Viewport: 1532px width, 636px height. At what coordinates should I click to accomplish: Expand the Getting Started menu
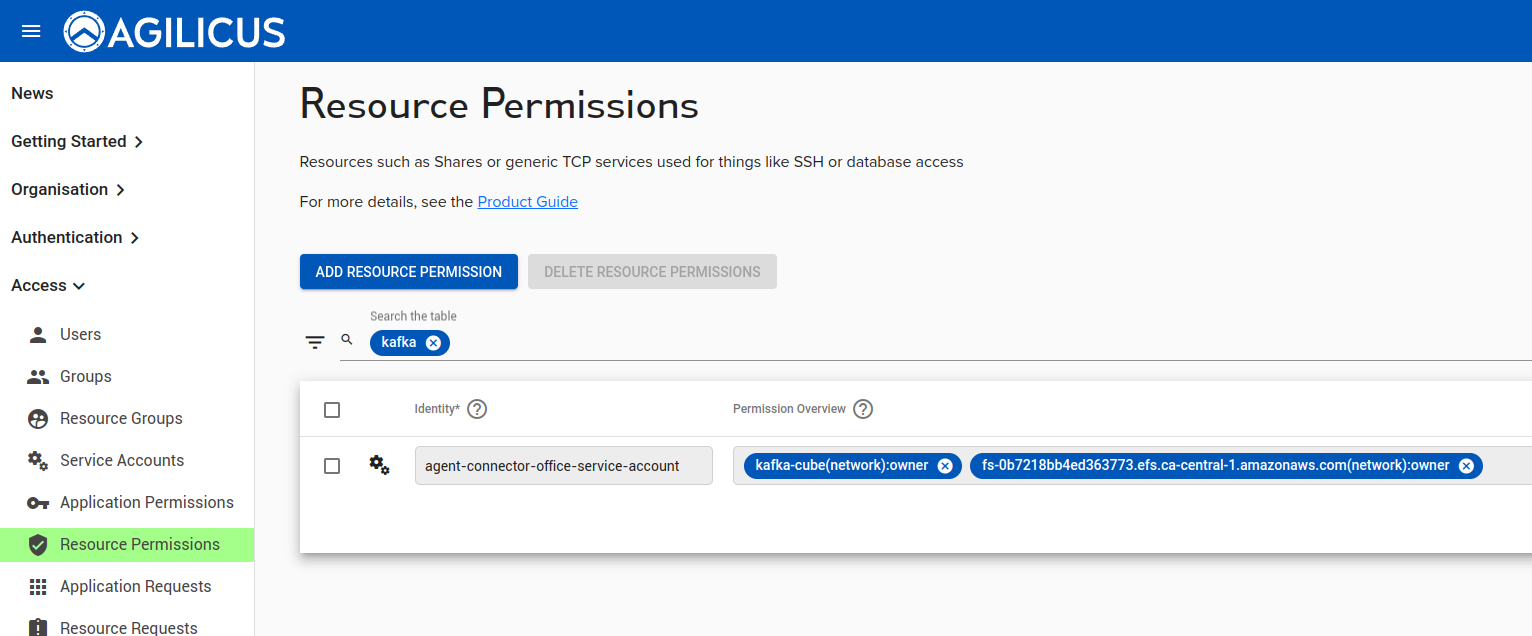[x=77, y=141]
